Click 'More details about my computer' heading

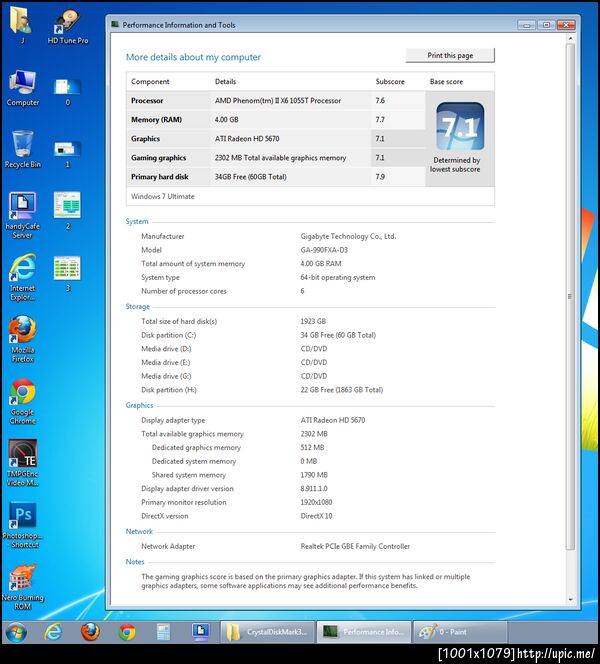pyautogui.click(x=193, y=57)
